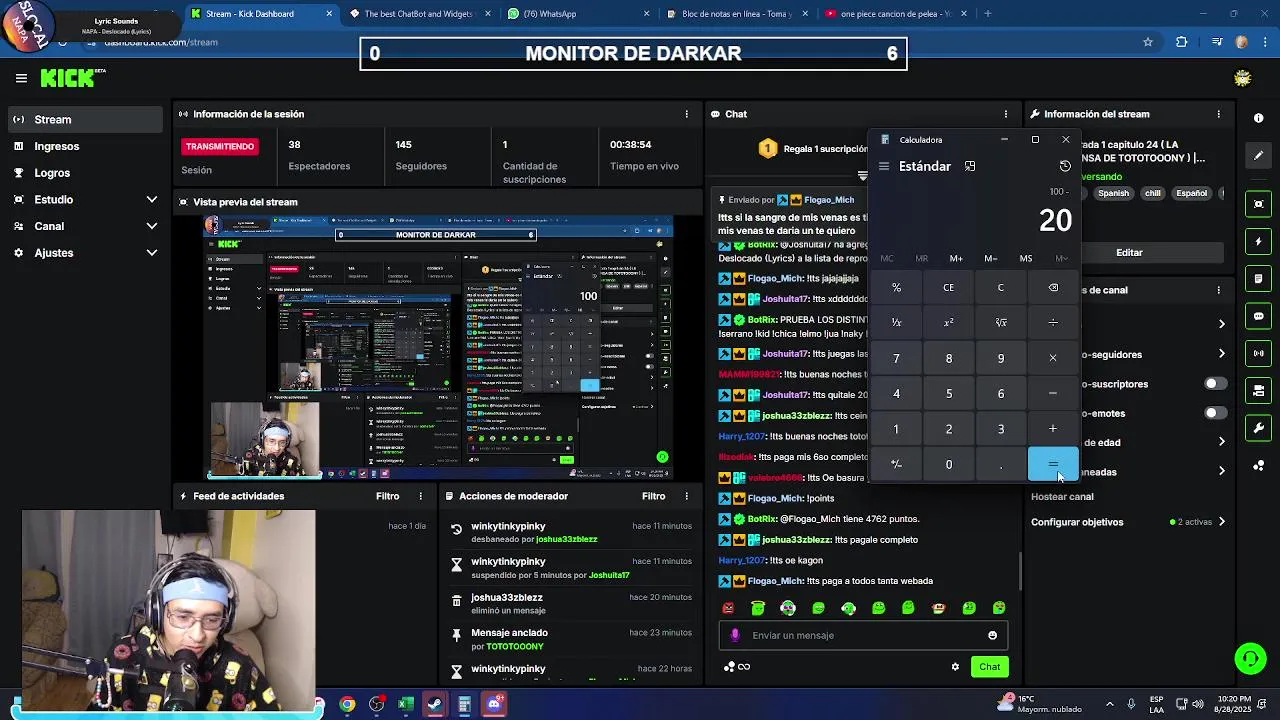Click the lightning bolt icon in right sidebar
This screenshot has width=1280, height=720.
point(1259,242)
